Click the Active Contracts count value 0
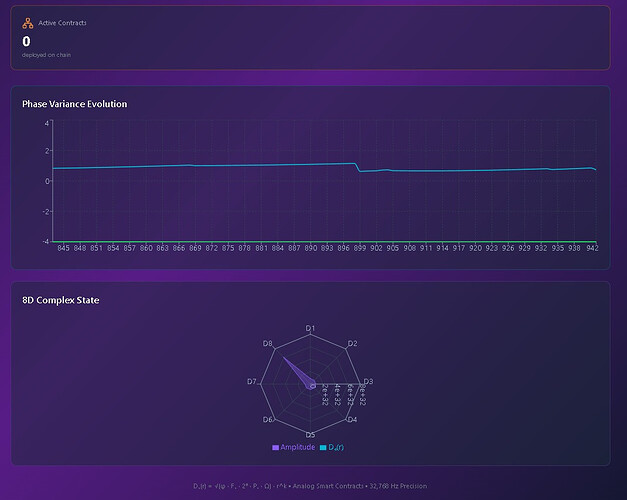Viewport: 627px width, 500px height. click(27, 41)
